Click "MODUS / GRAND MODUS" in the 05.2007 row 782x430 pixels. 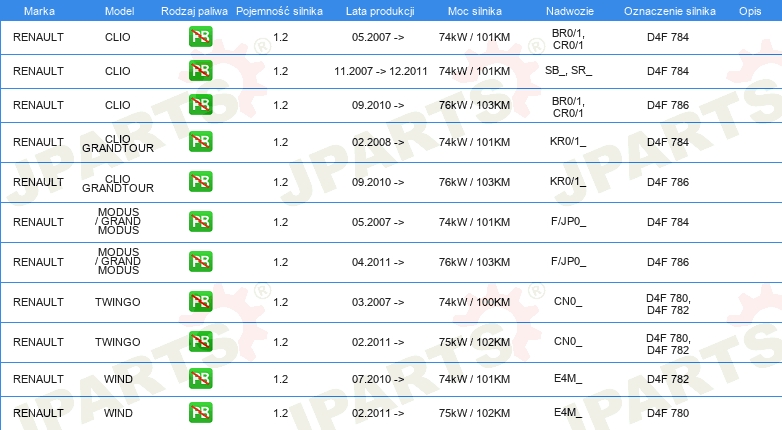(x=118, y=221)
